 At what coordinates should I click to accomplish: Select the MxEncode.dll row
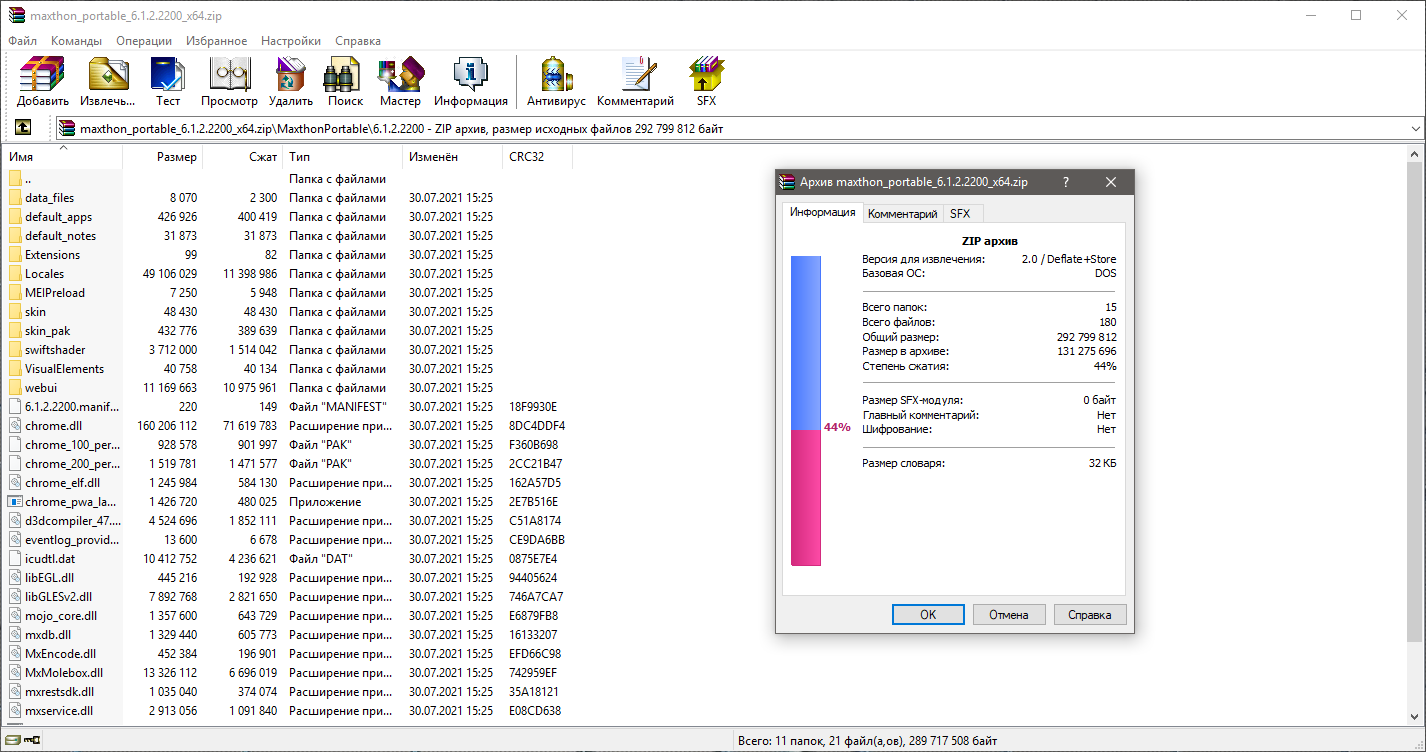click(288, 654)
